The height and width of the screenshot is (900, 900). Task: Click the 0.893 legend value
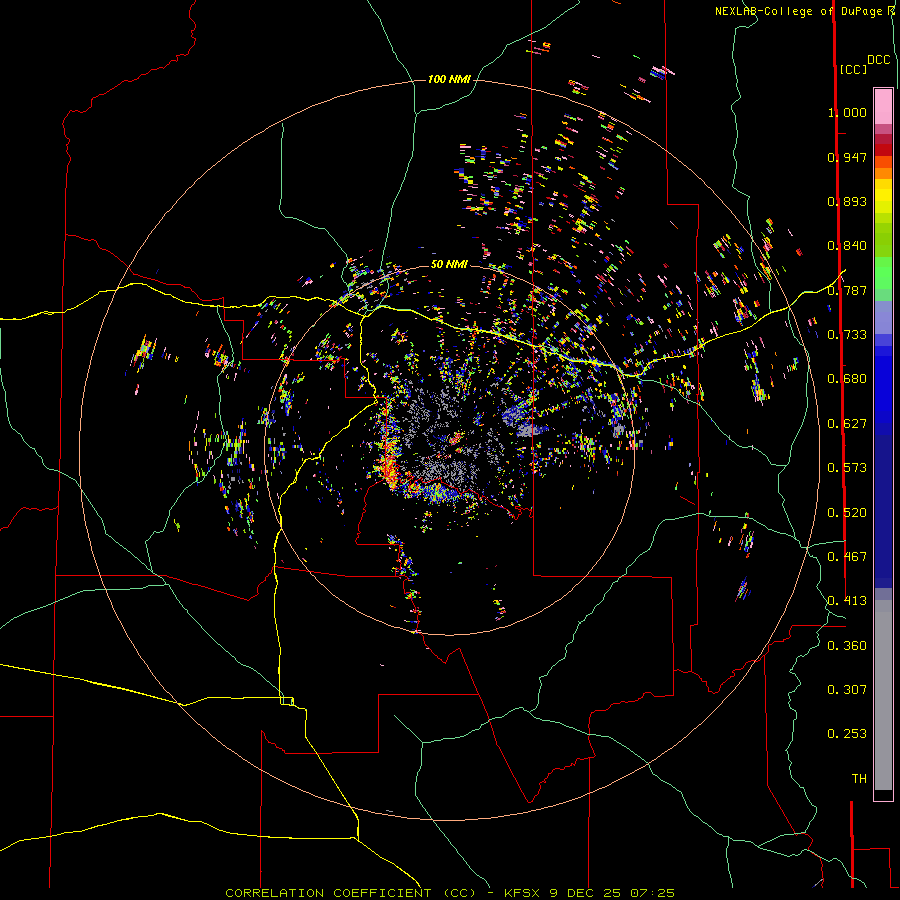tap(847, 201)
